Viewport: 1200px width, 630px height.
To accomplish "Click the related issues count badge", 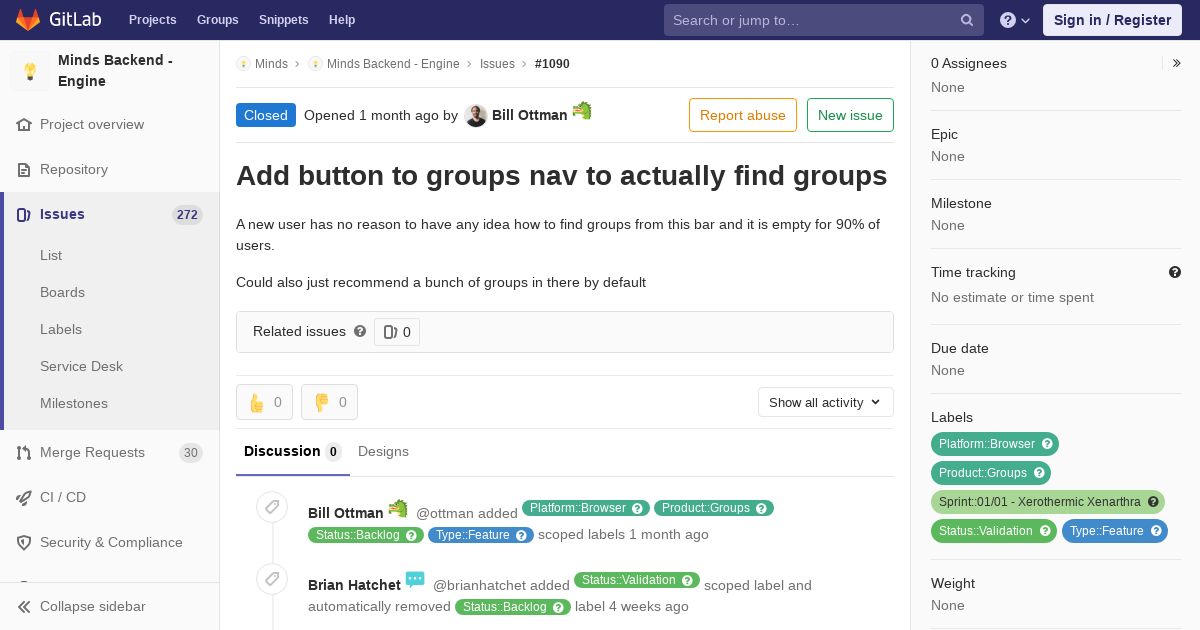I will 397,332.
